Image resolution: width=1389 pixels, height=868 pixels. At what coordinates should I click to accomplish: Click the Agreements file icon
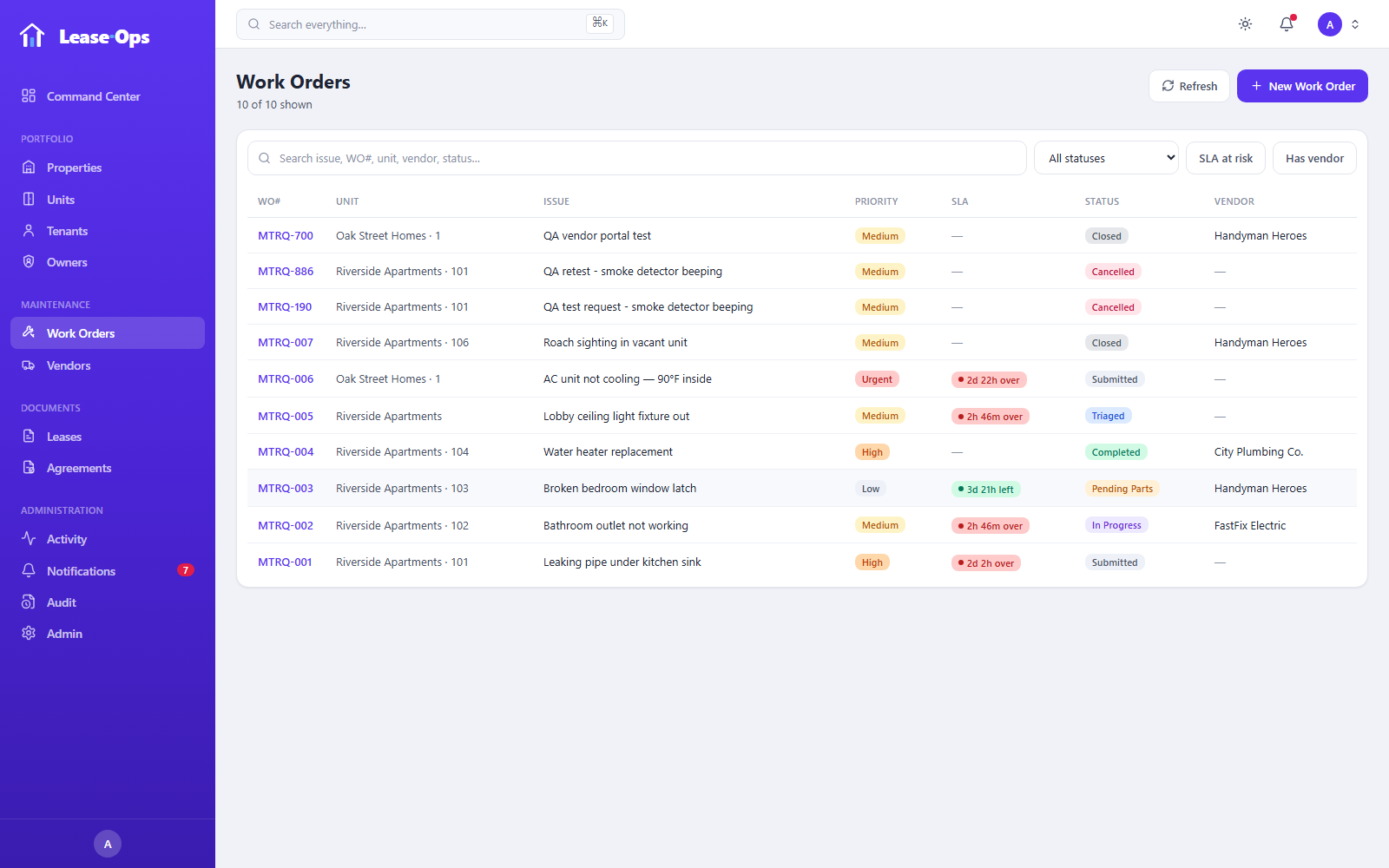[29, 467]
